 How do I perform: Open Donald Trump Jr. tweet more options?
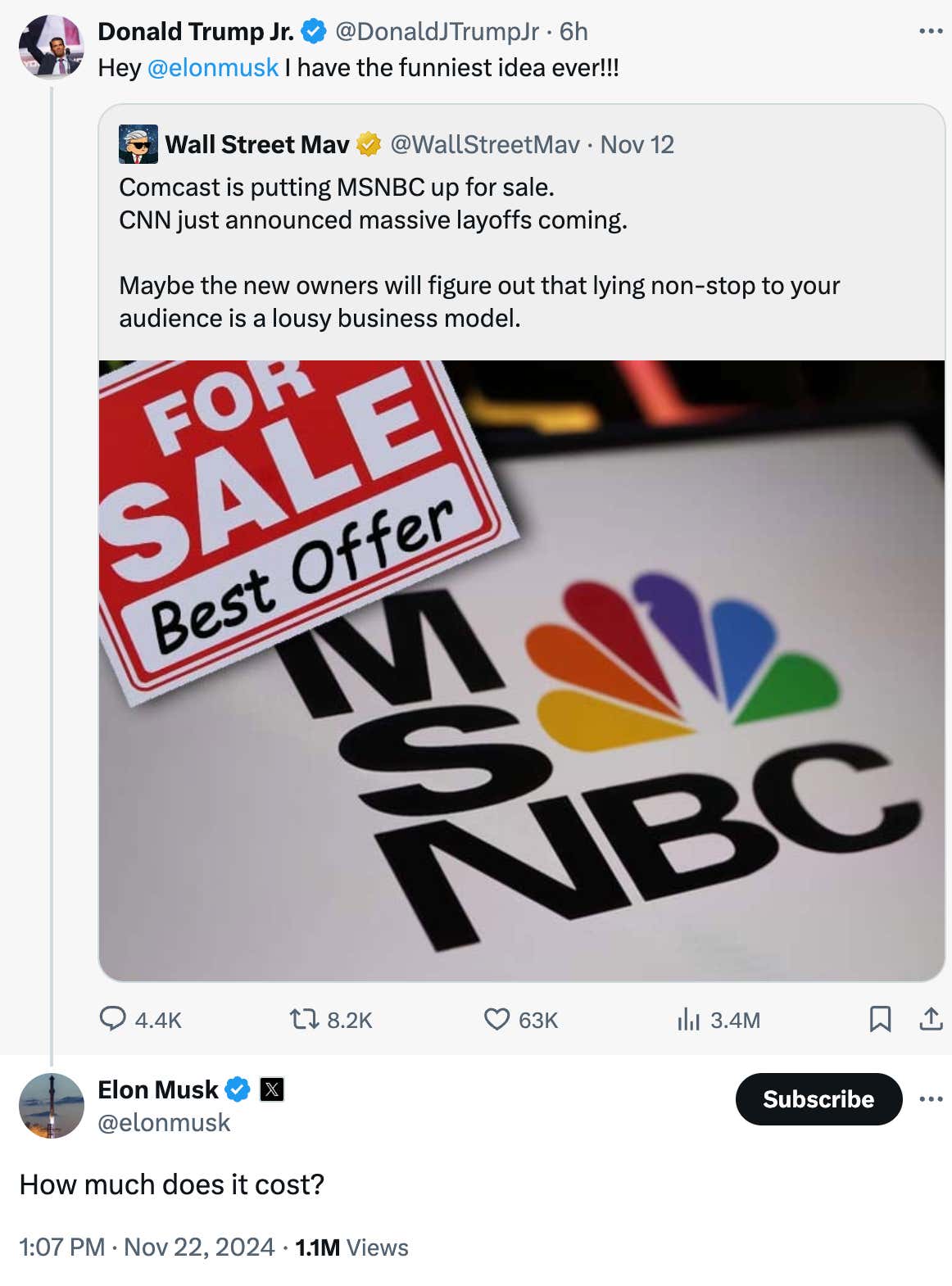pyautogui.click(x=931, y=31)
